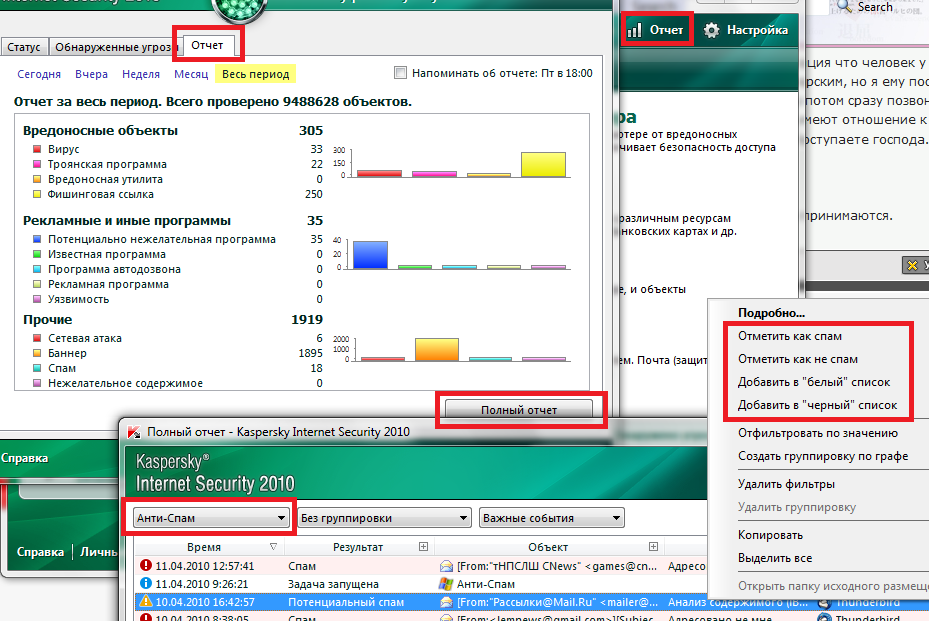Choose Отфильтровать по значению
The height and width of the screenshot is (621, 929).
click(818, 433)
